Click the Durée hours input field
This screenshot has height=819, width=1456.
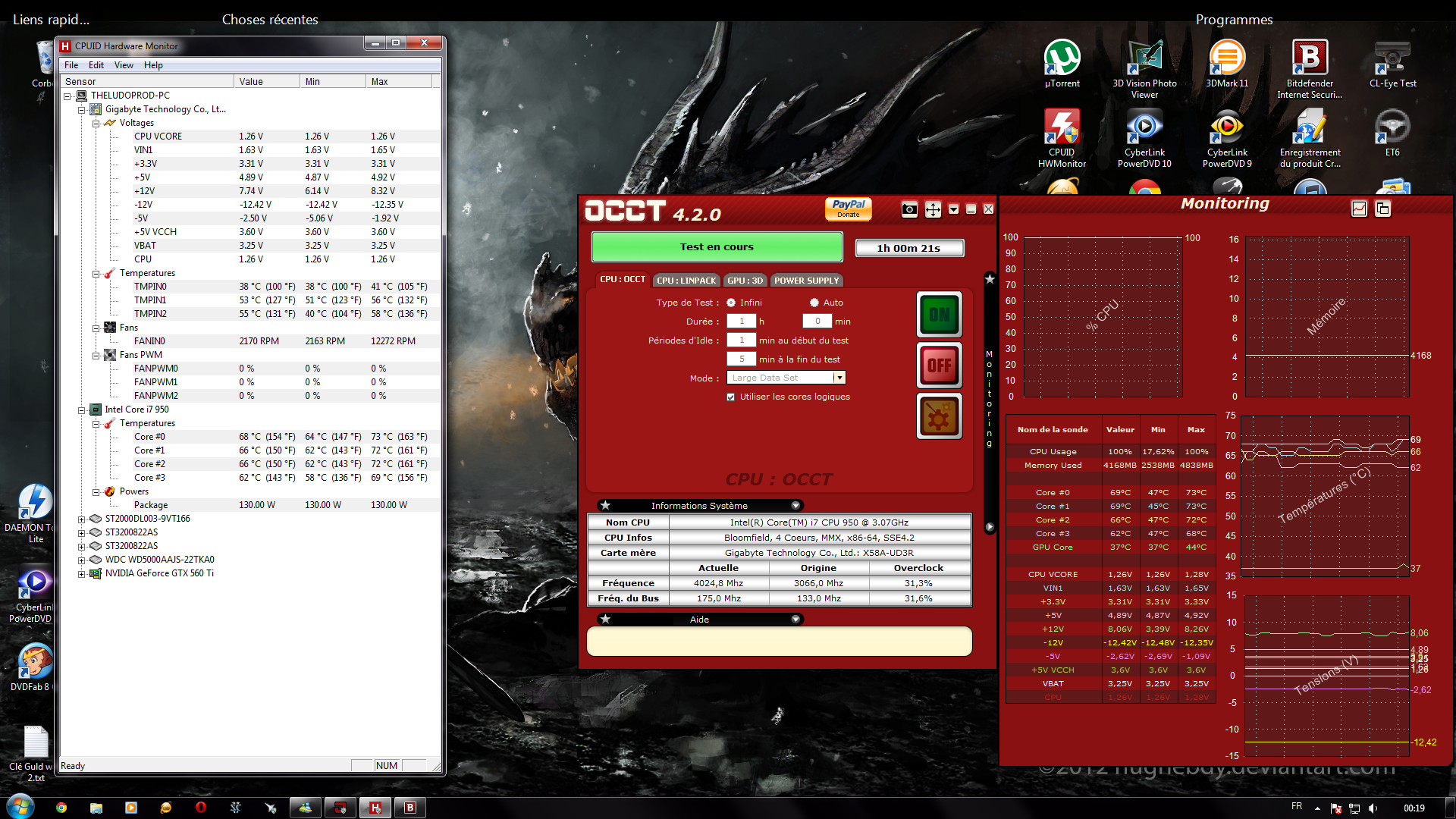741,322
